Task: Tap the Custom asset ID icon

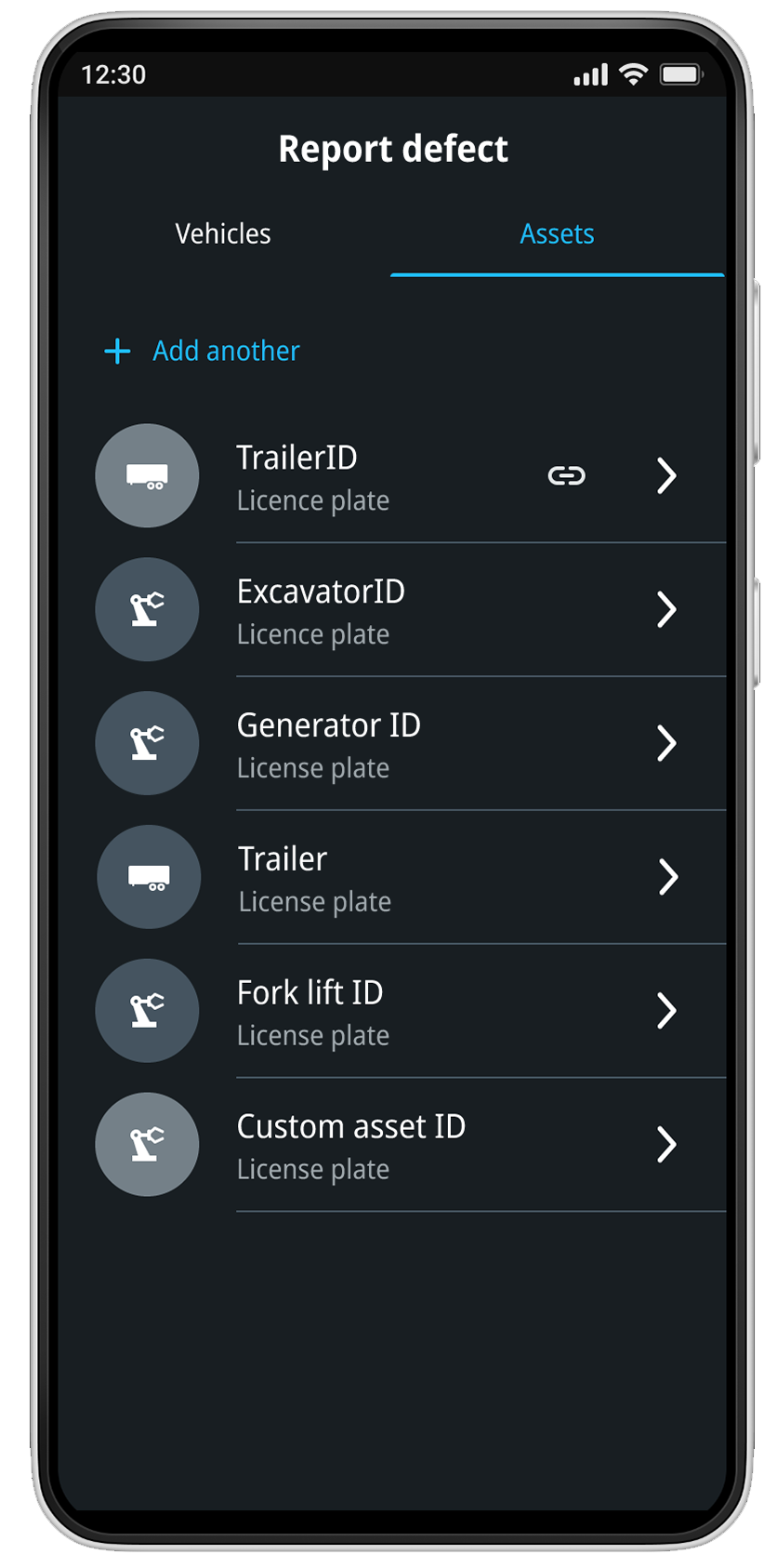Action: click(x=147, y=1145)
